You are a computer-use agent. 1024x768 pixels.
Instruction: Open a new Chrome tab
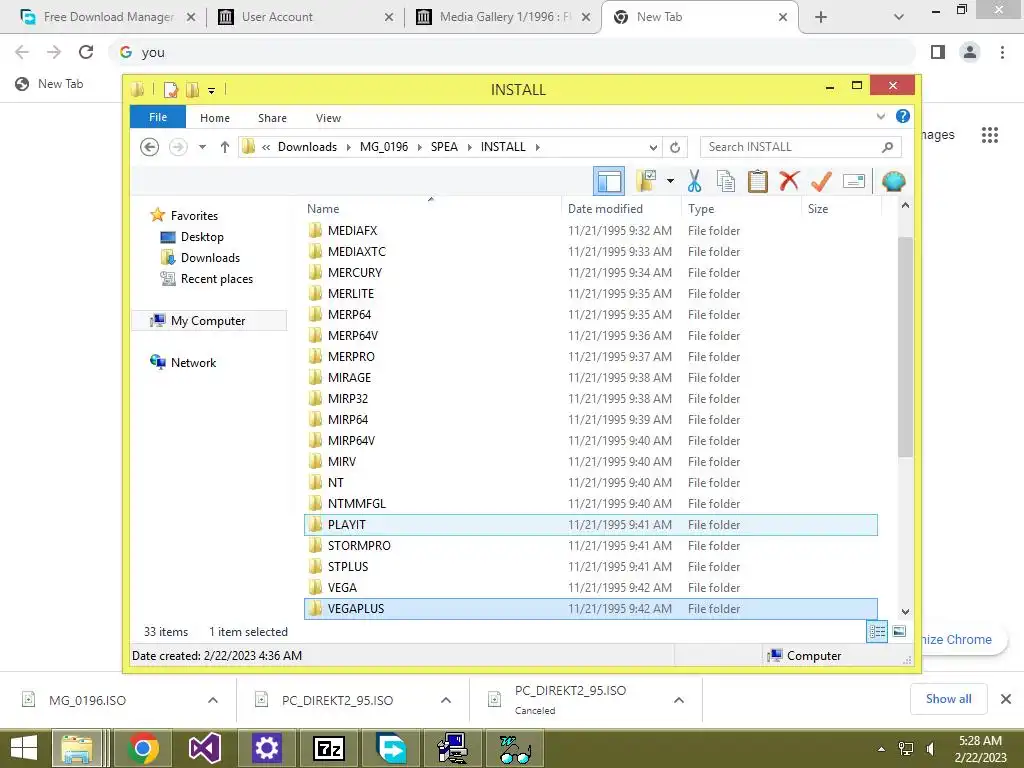(821, 17)
